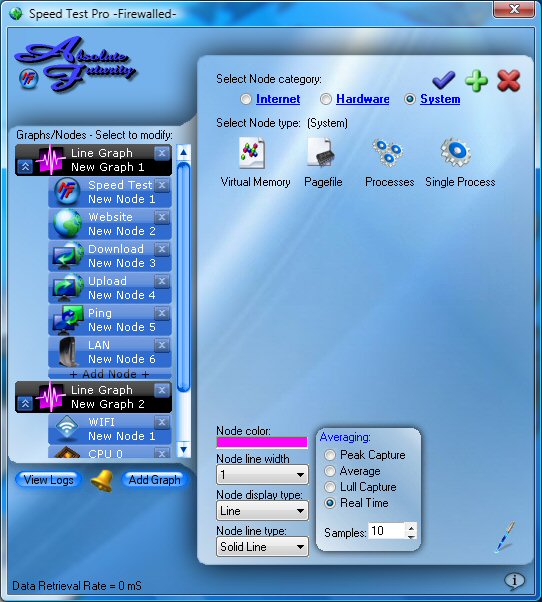Screen dimensions: 542x602
Task: Select the Hardware category radio button
Action: click(x=326, y=99)
